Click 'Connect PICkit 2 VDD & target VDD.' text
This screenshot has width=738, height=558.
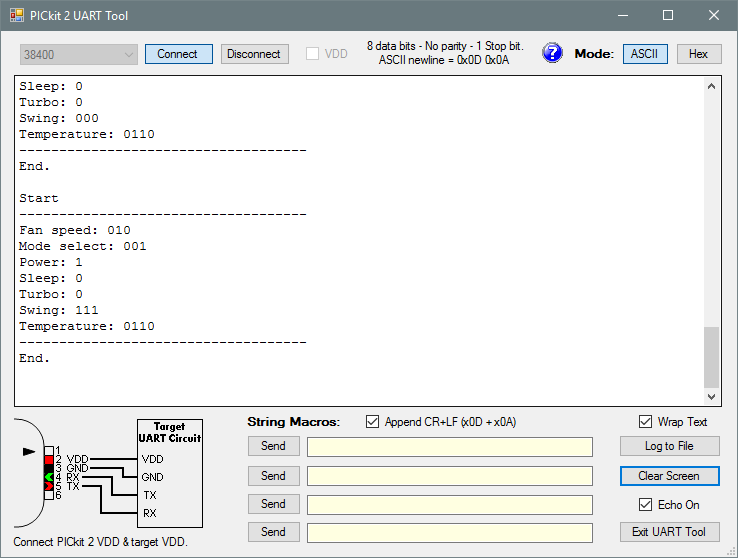click(100, 542)
